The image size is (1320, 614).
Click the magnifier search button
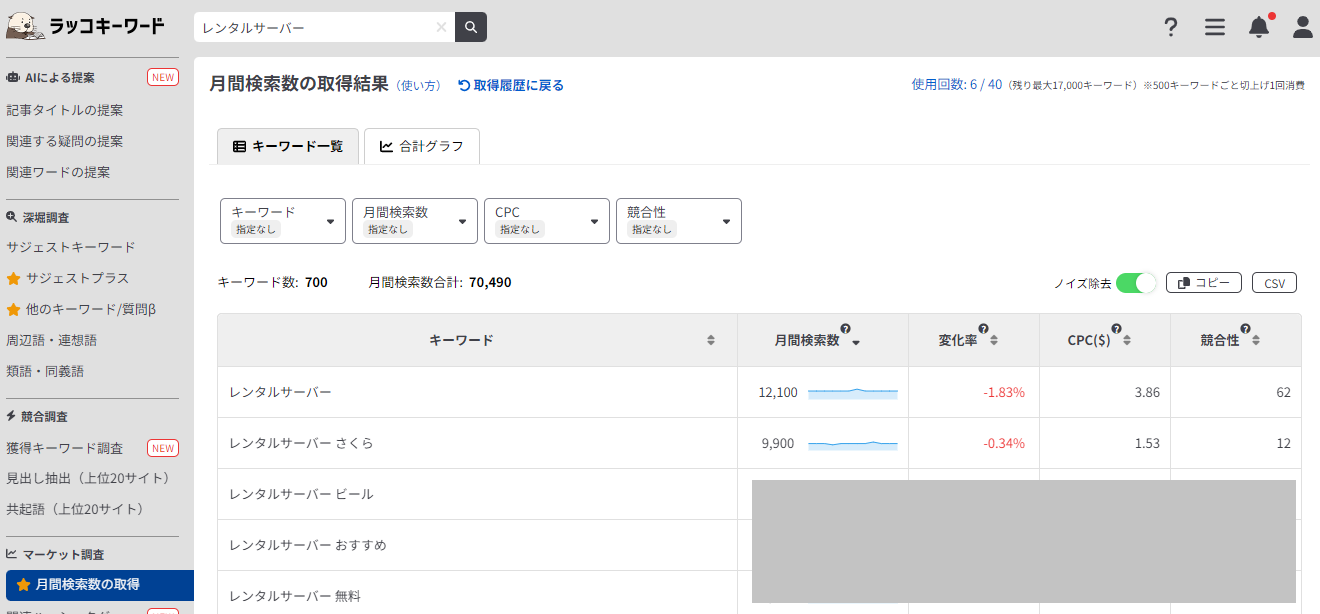pos(470,27)
